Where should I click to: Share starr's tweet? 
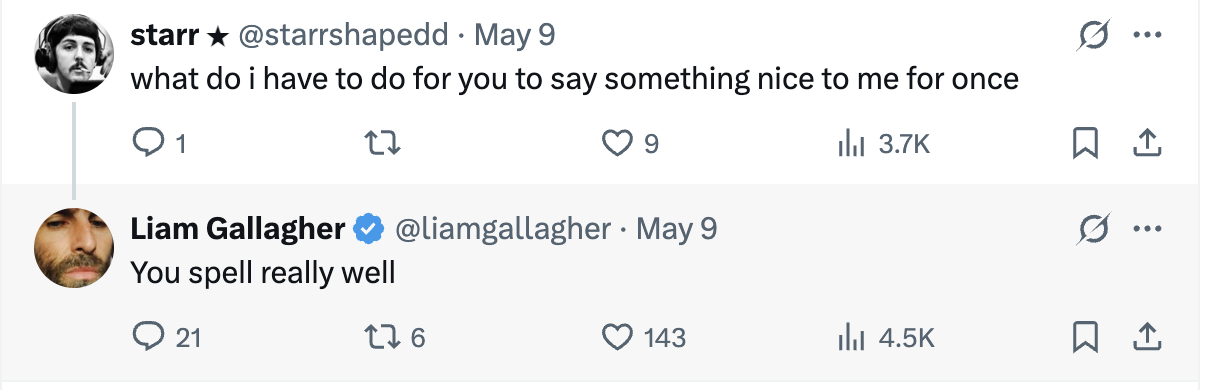(x=1147, y=145)
